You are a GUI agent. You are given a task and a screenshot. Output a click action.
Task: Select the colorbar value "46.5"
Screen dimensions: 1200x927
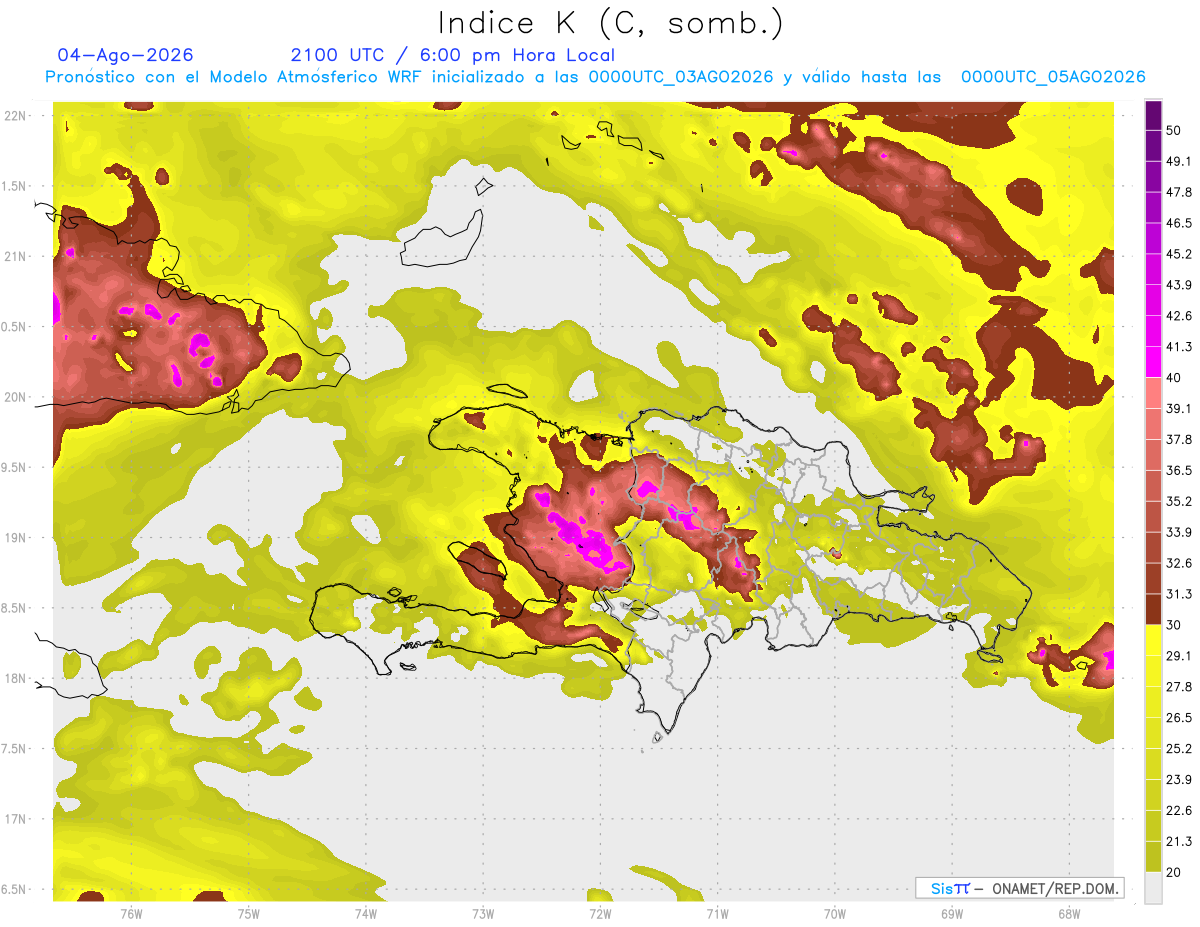tap(1178, 223)
